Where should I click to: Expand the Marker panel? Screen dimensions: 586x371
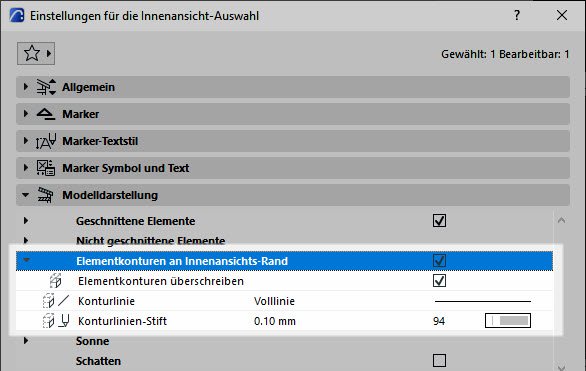[25, 114]
